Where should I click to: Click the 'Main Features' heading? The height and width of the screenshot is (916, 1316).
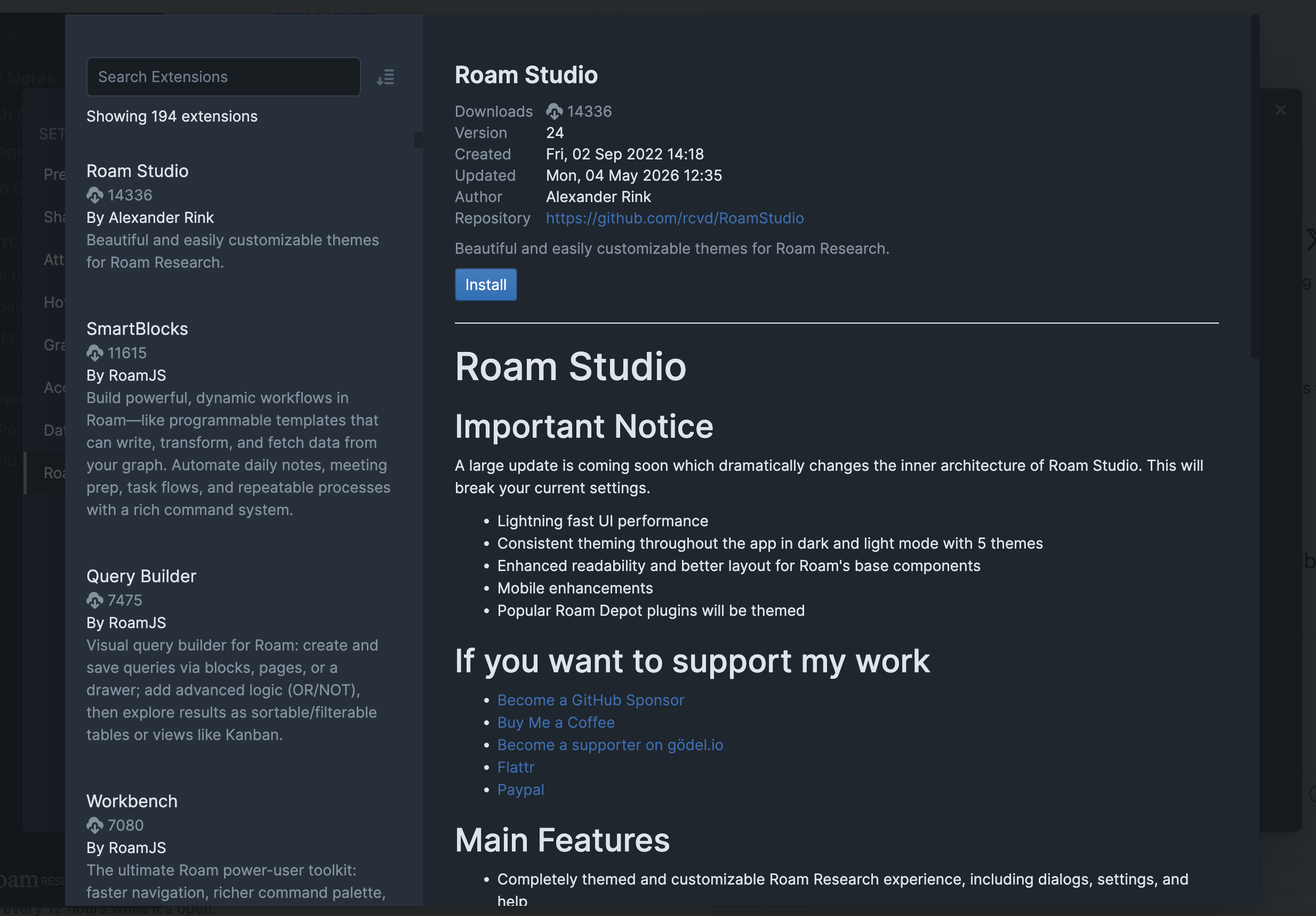562,840
